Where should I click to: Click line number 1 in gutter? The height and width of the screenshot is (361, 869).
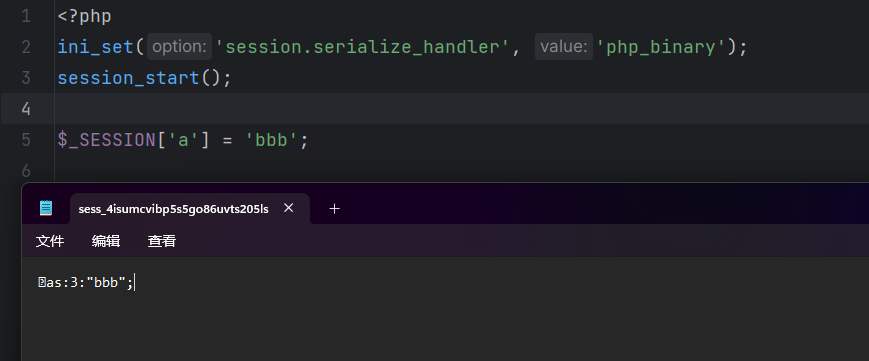[26, 16]
